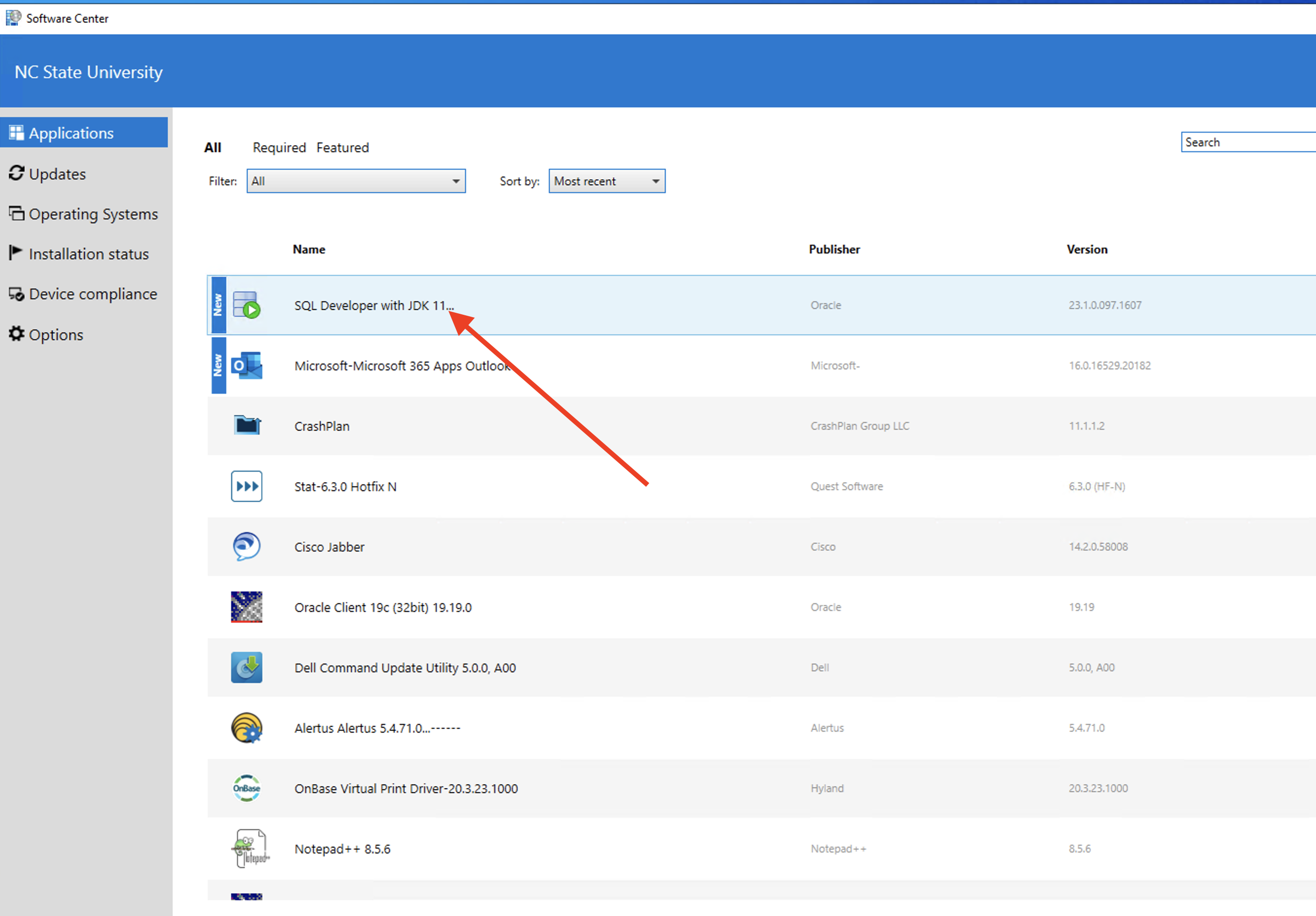Click the Dell Command Update icon

(247, 668)
